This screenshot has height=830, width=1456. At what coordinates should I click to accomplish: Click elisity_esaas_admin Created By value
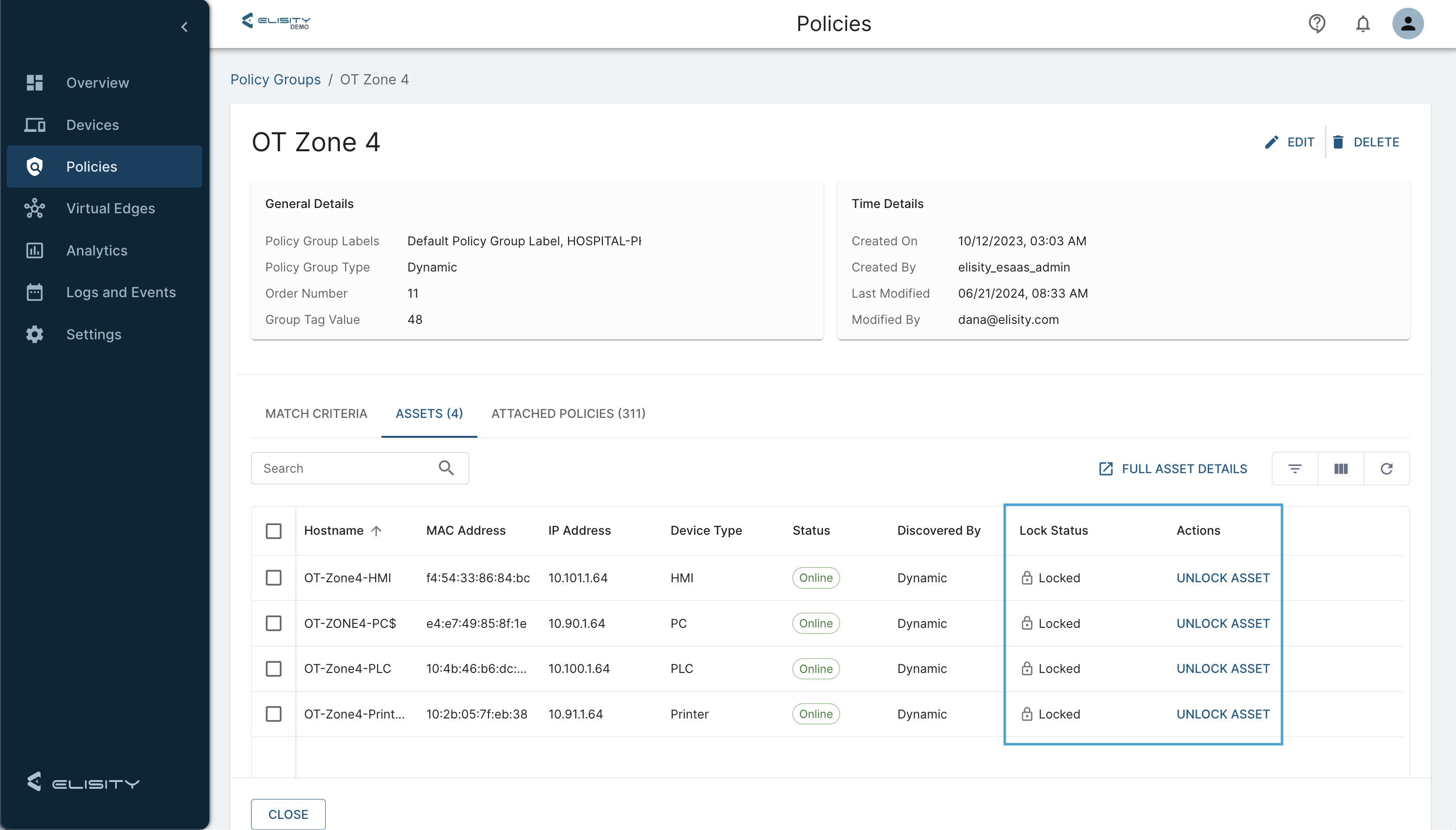click(x=1014, y=267)
